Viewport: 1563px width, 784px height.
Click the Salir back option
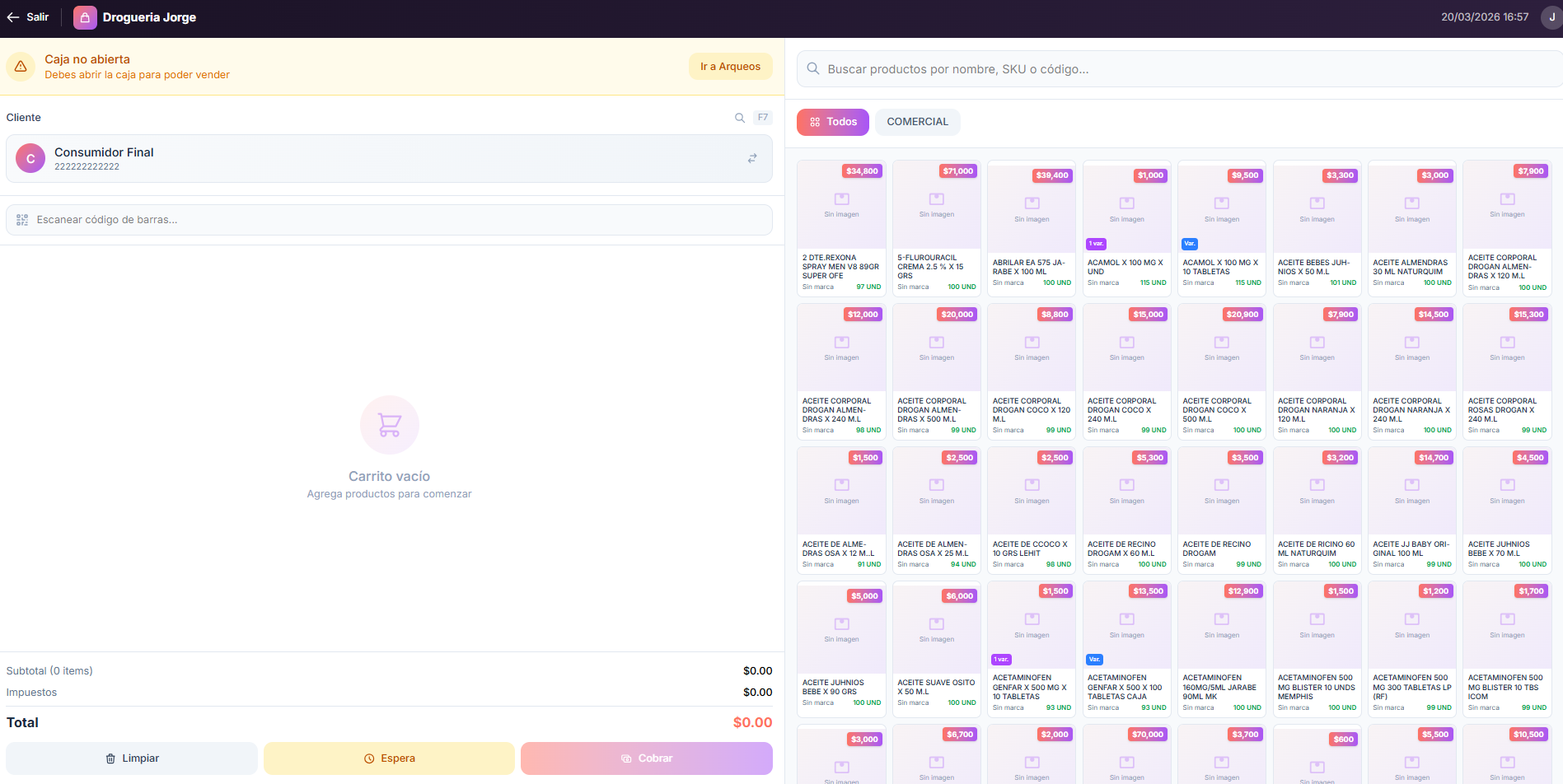29,16
